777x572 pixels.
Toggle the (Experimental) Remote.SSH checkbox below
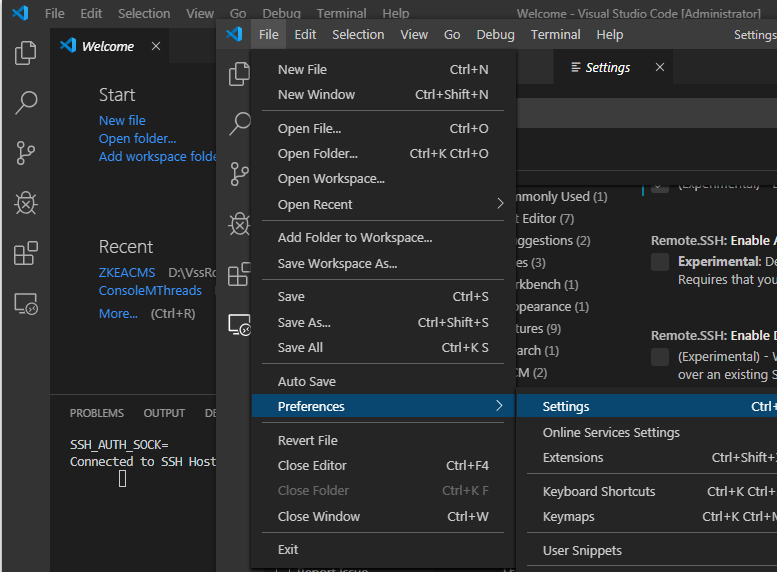point(660,357)
